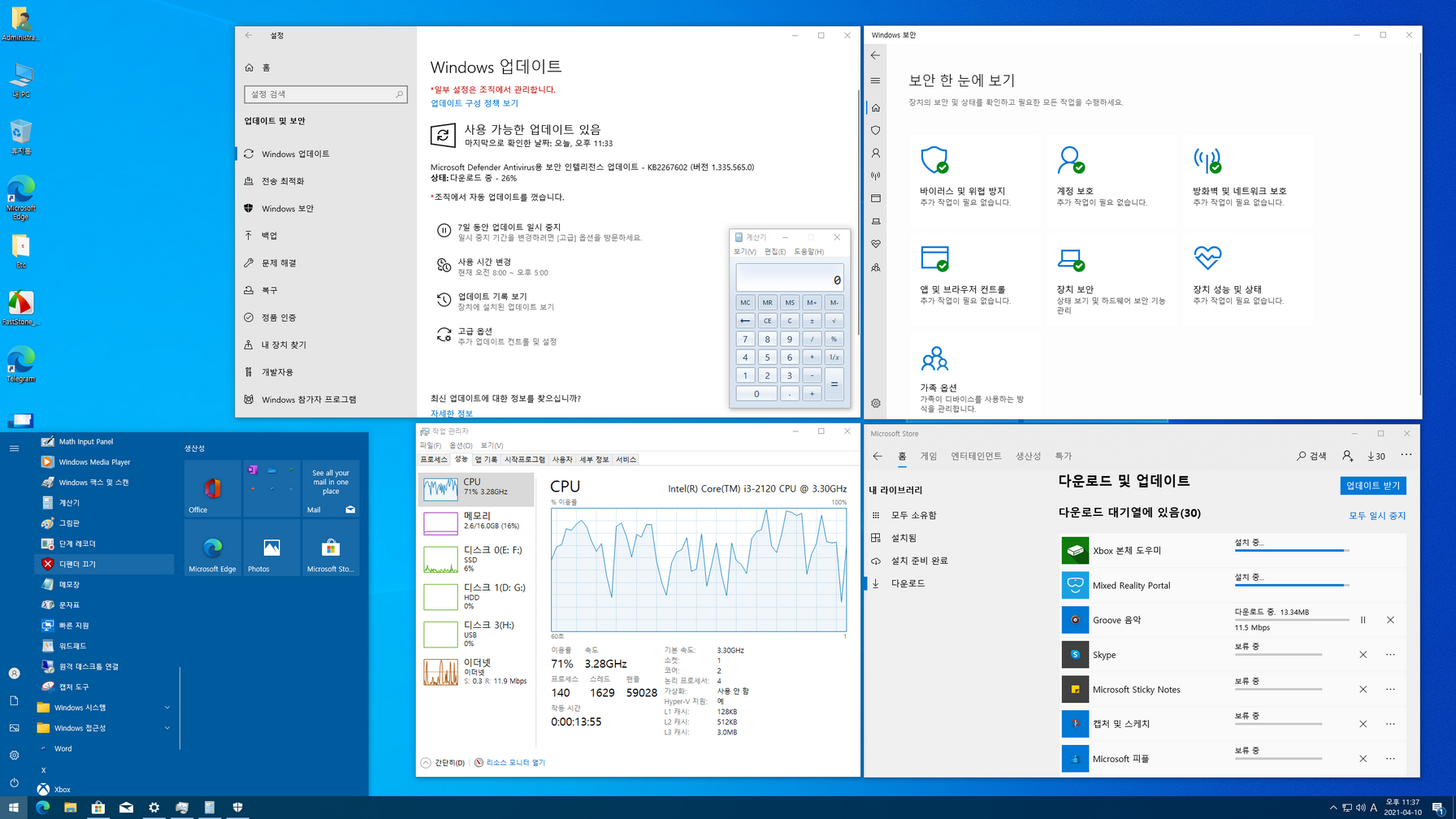Open account protection tile in Windows Security
This screenshot has width=1456, height=819.
pos(1112,180)
